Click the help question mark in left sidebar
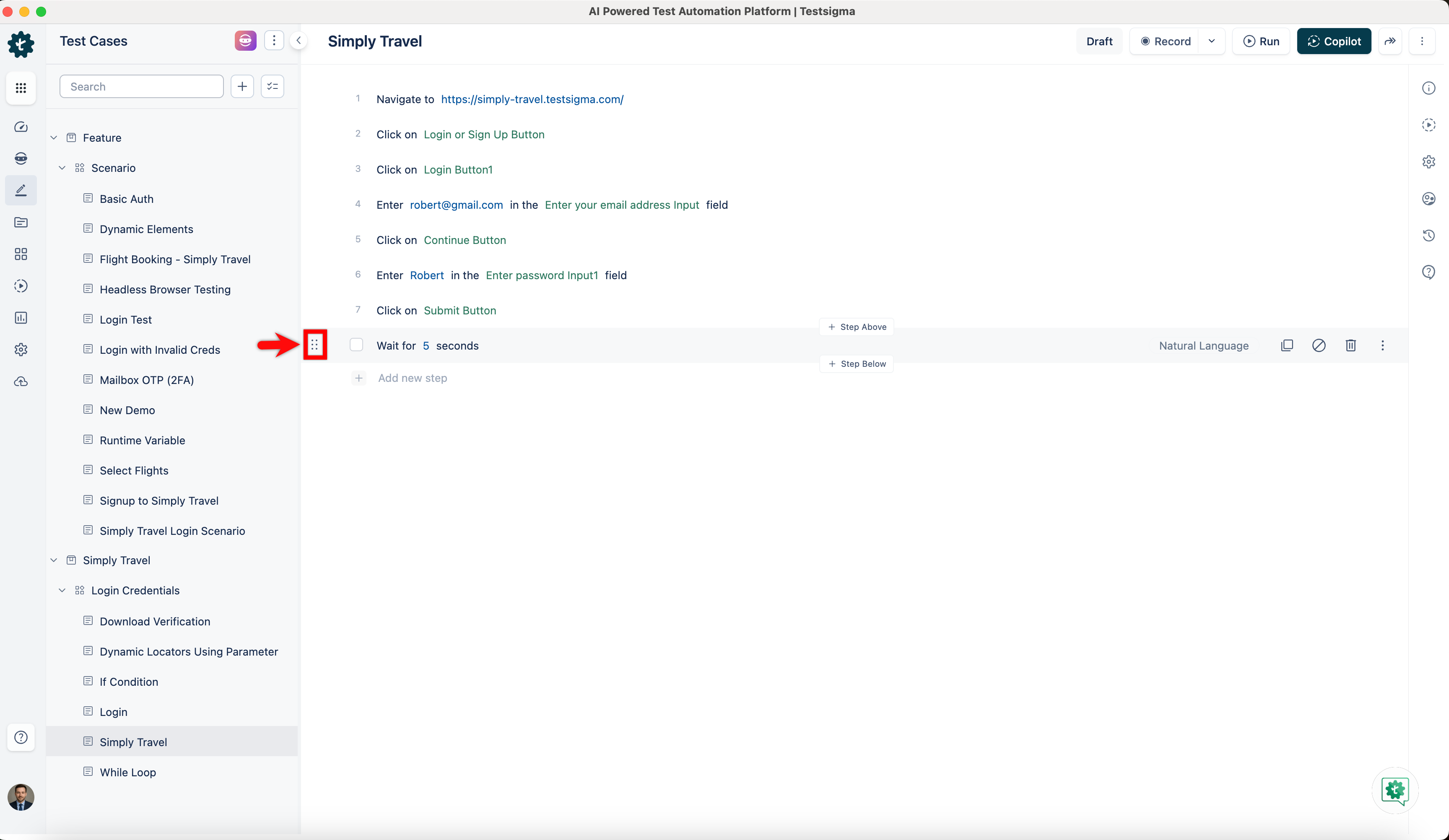This screenshot has height=840, width=1449. click(21, 737)
